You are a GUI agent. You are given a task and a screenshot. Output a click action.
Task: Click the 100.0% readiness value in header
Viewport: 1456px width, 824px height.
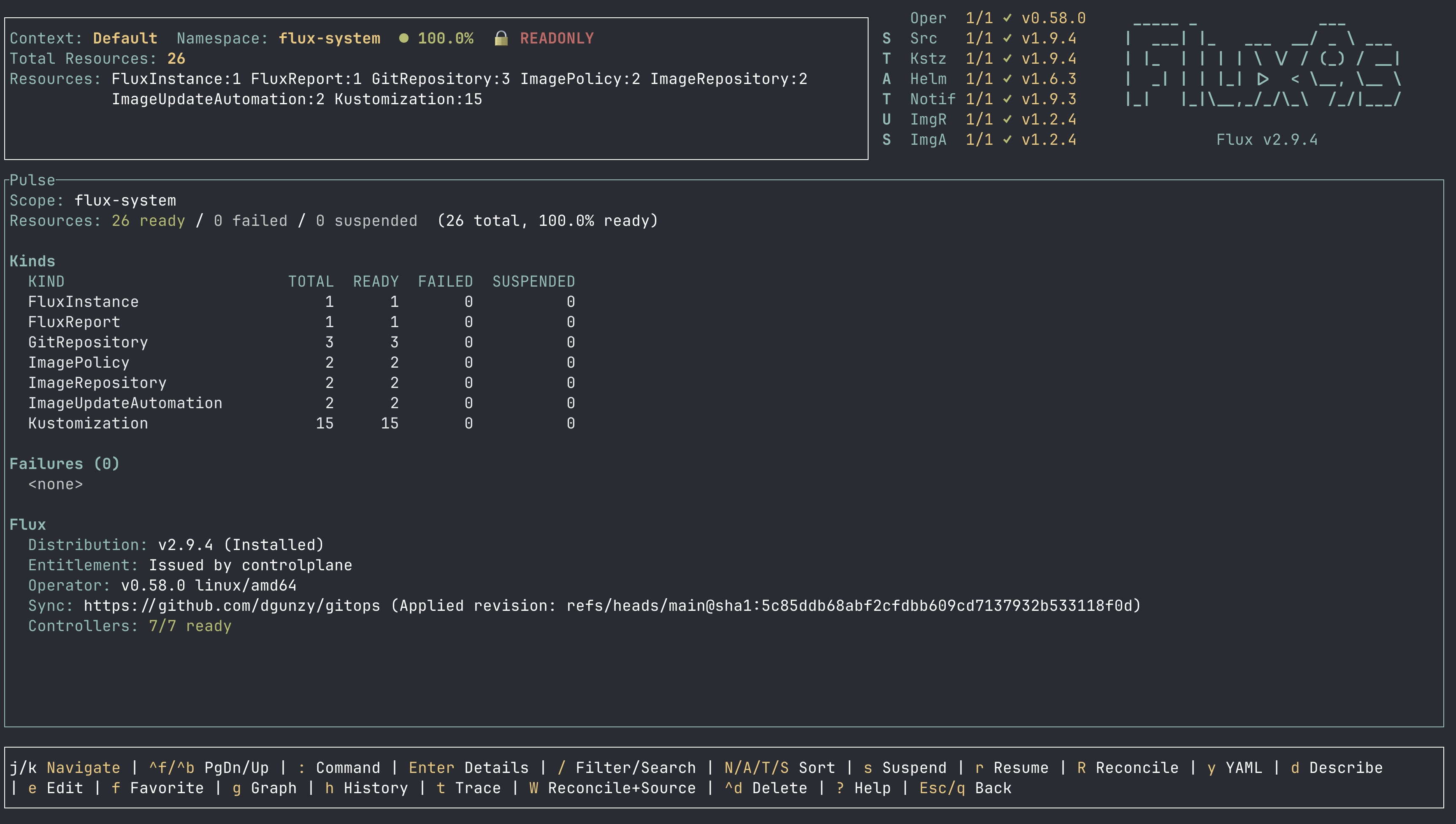click(x=446, y=38)
